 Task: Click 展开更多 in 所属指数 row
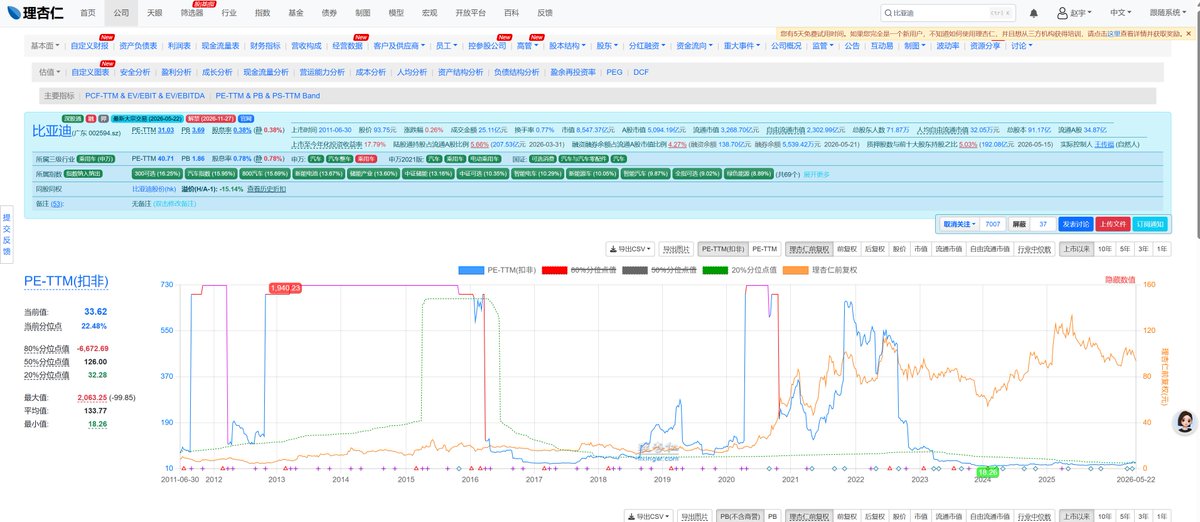[818, 174]
